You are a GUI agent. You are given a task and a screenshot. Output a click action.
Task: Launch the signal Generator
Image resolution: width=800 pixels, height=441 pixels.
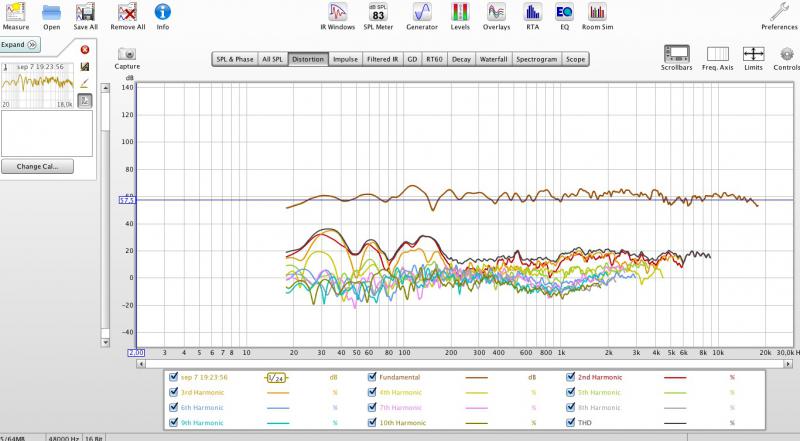422,16
